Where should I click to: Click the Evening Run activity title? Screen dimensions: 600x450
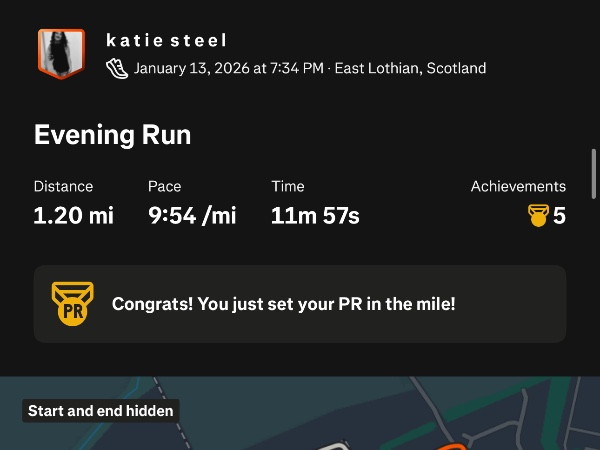click(x=112, y=135)
